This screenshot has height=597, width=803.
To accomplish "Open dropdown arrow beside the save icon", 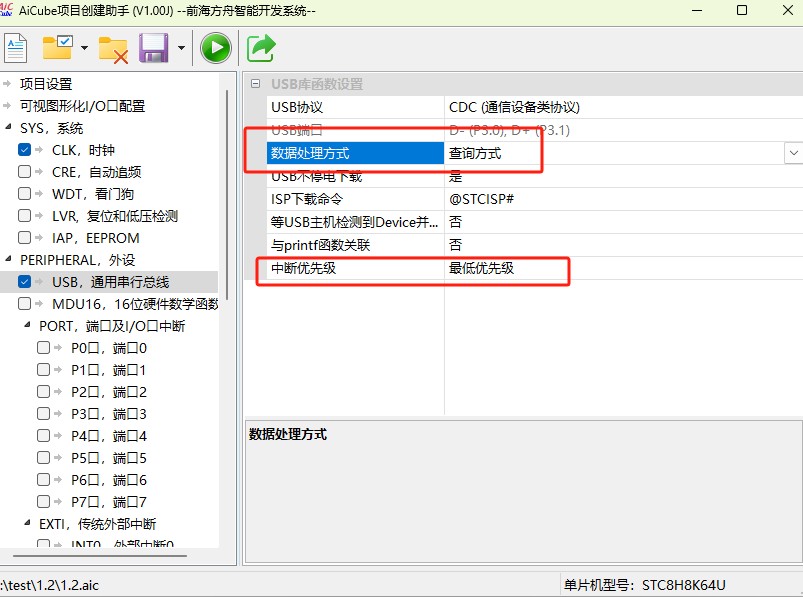I will click(181, 48).
